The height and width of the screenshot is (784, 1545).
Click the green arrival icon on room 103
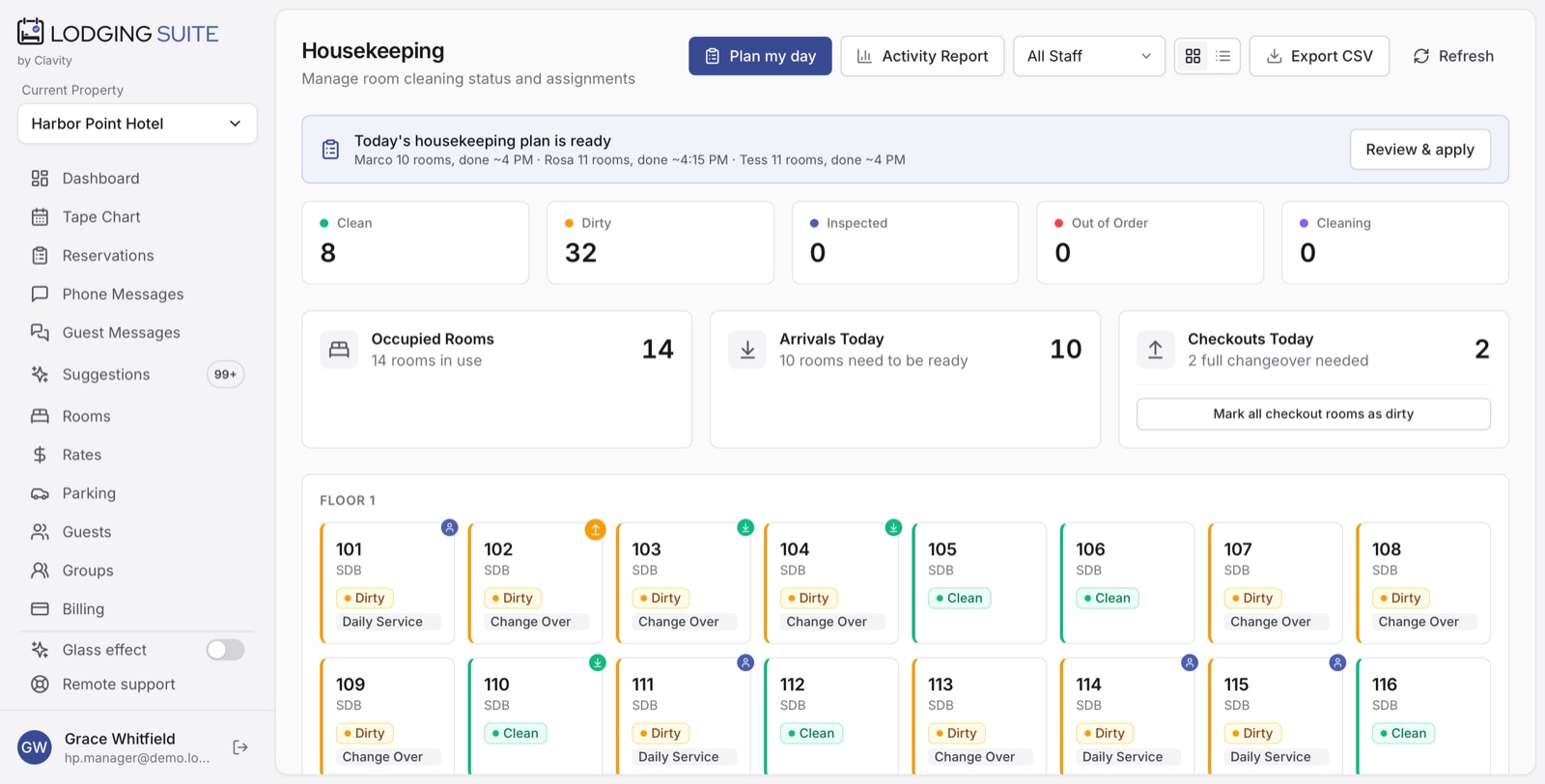(745, 527)
